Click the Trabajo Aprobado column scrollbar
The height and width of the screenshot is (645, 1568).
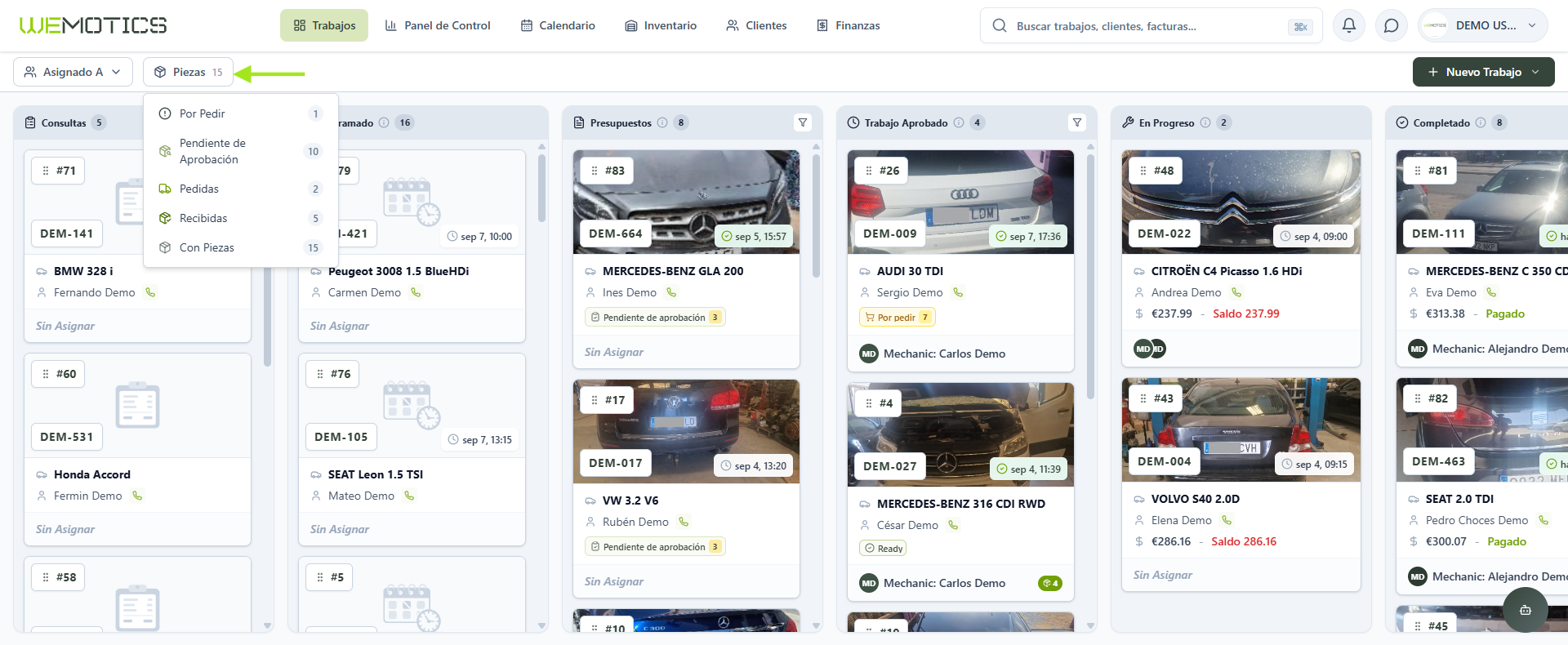tap(1090, 277)
